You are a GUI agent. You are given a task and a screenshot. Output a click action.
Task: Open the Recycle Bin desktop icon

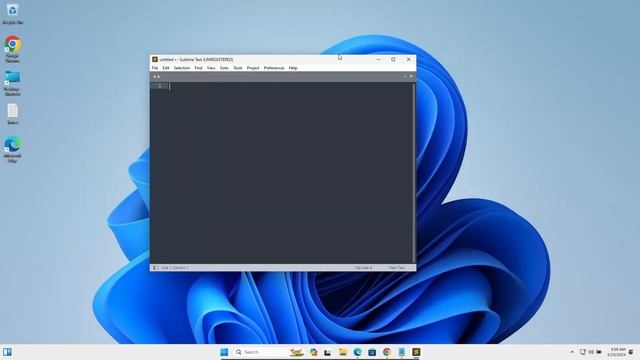[x=13, y=13]
